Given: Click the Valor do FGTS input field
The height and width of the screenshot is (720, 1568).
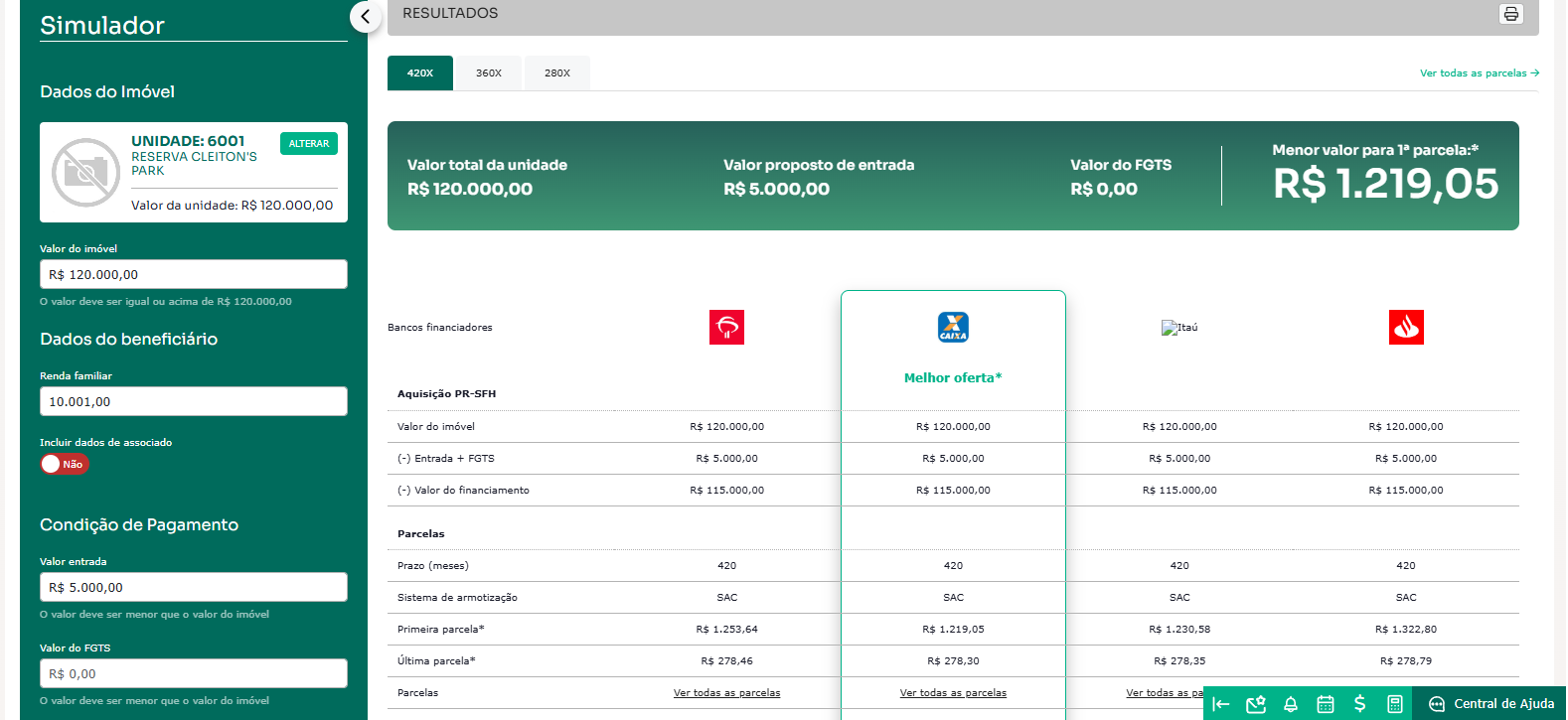Looking at the screenshot, I should [x=194, y=673].
